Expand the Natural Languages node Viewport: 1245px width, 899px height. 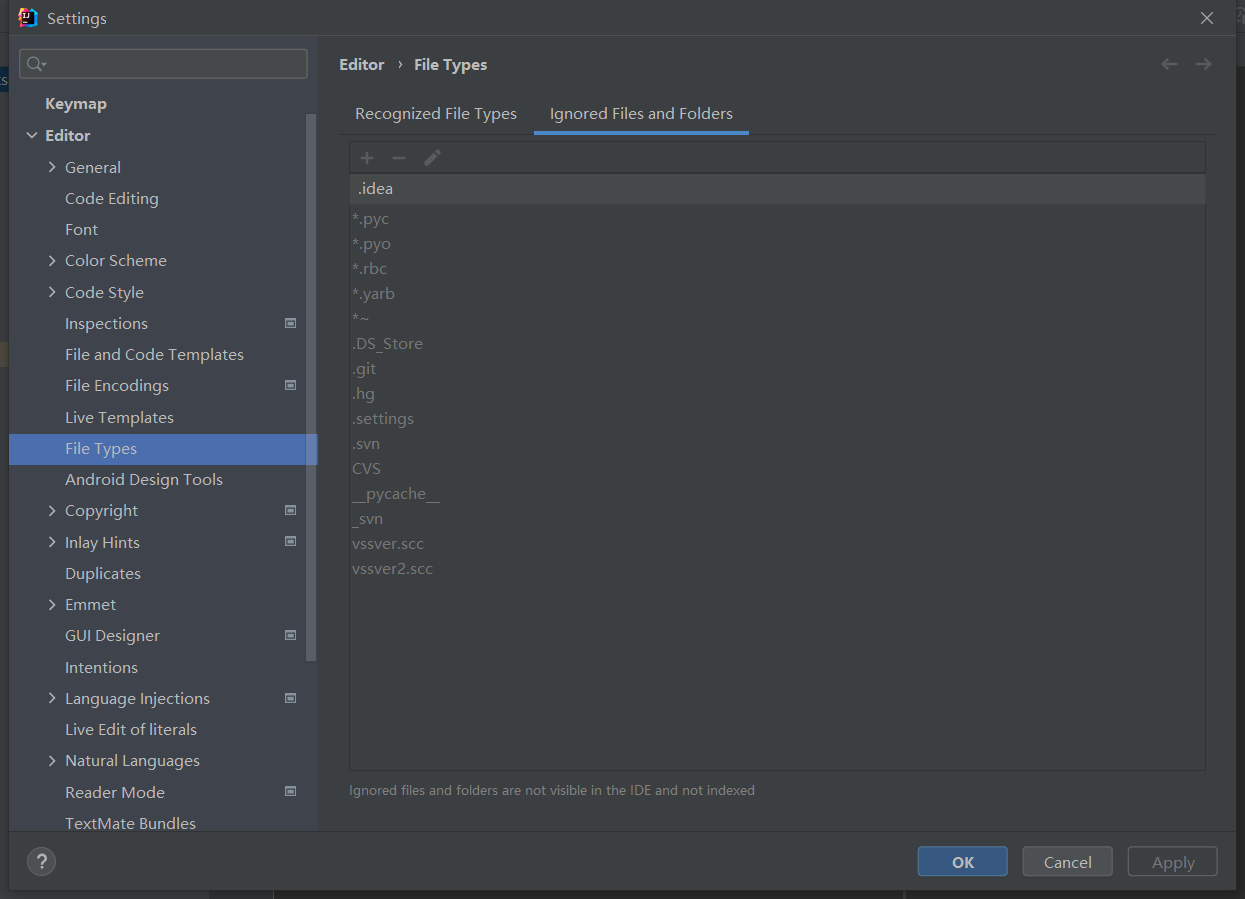click(x=52, y=760)
